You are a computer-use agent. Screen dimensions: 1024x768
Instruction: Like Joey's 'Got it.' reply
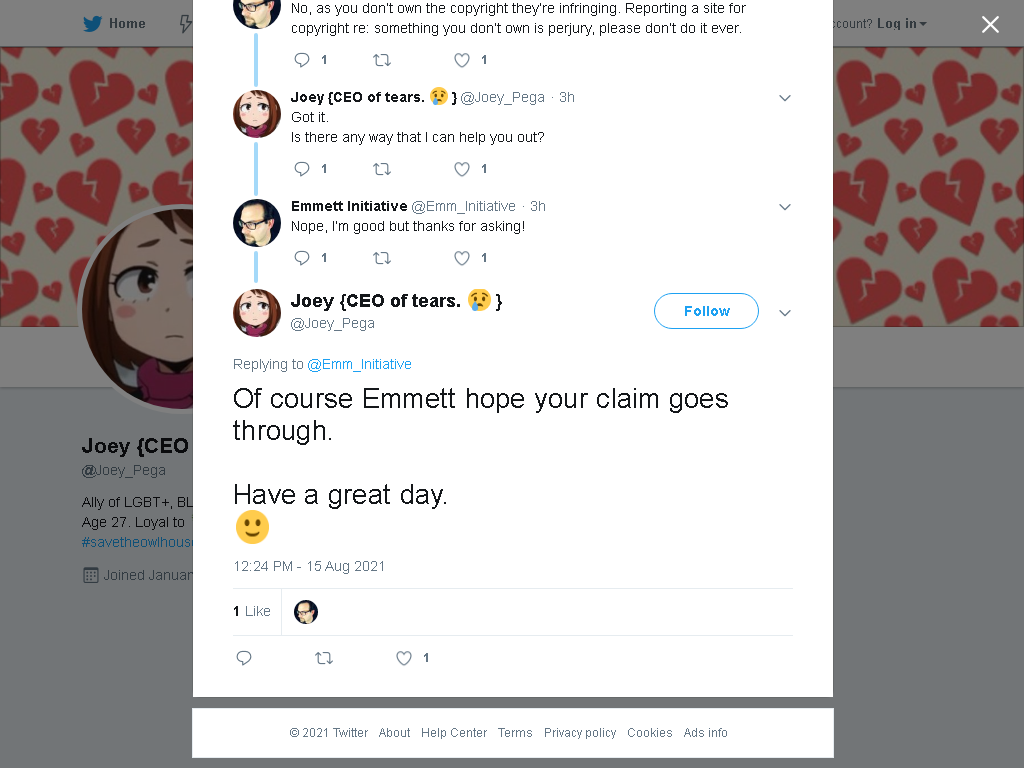click(x=462, y=169)
